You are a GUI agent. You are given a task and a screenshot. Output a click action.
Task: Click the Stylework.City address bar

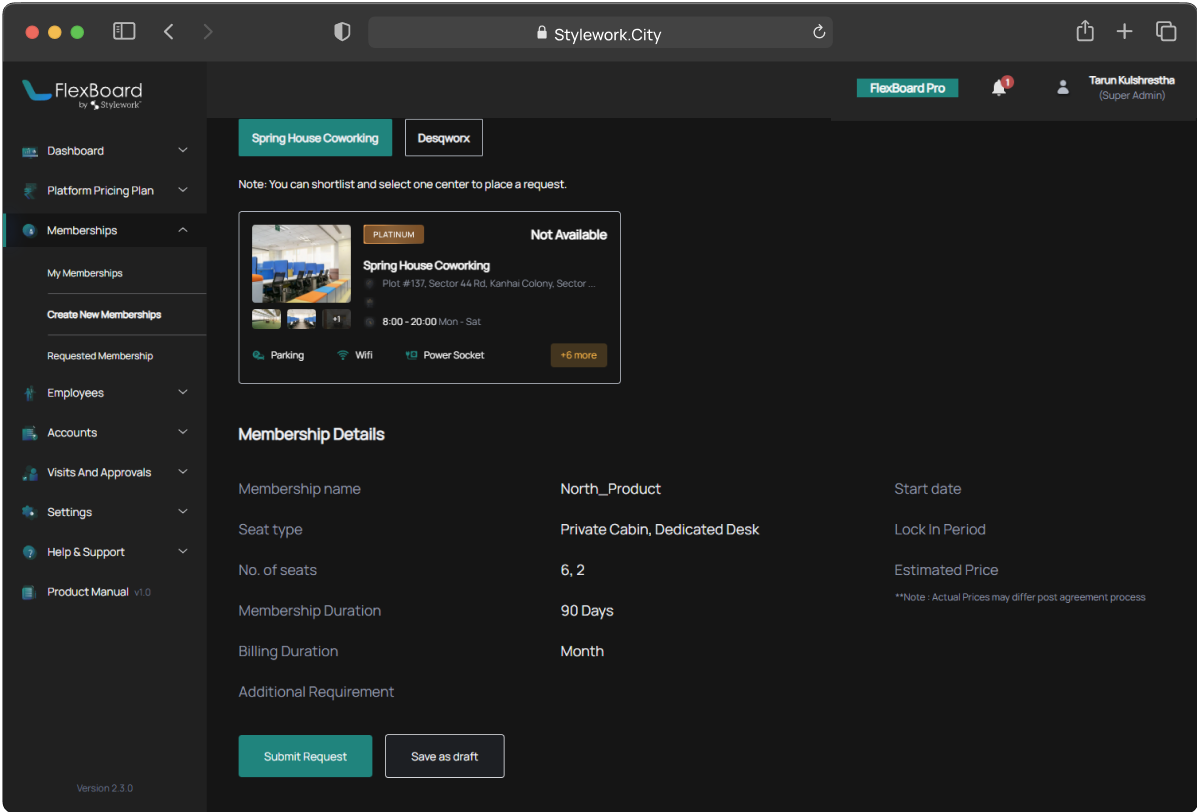600,32
